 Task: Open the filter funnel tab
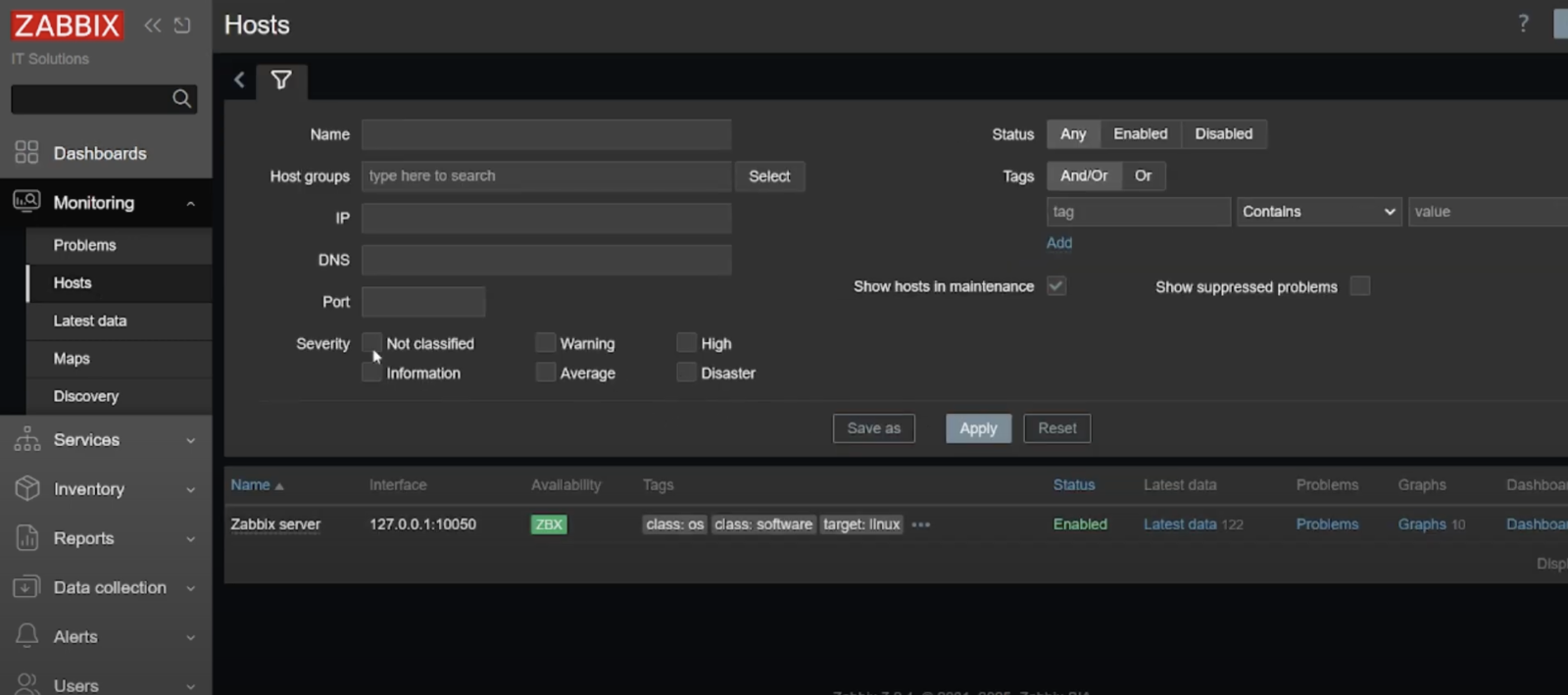click(x=281, y=80)
